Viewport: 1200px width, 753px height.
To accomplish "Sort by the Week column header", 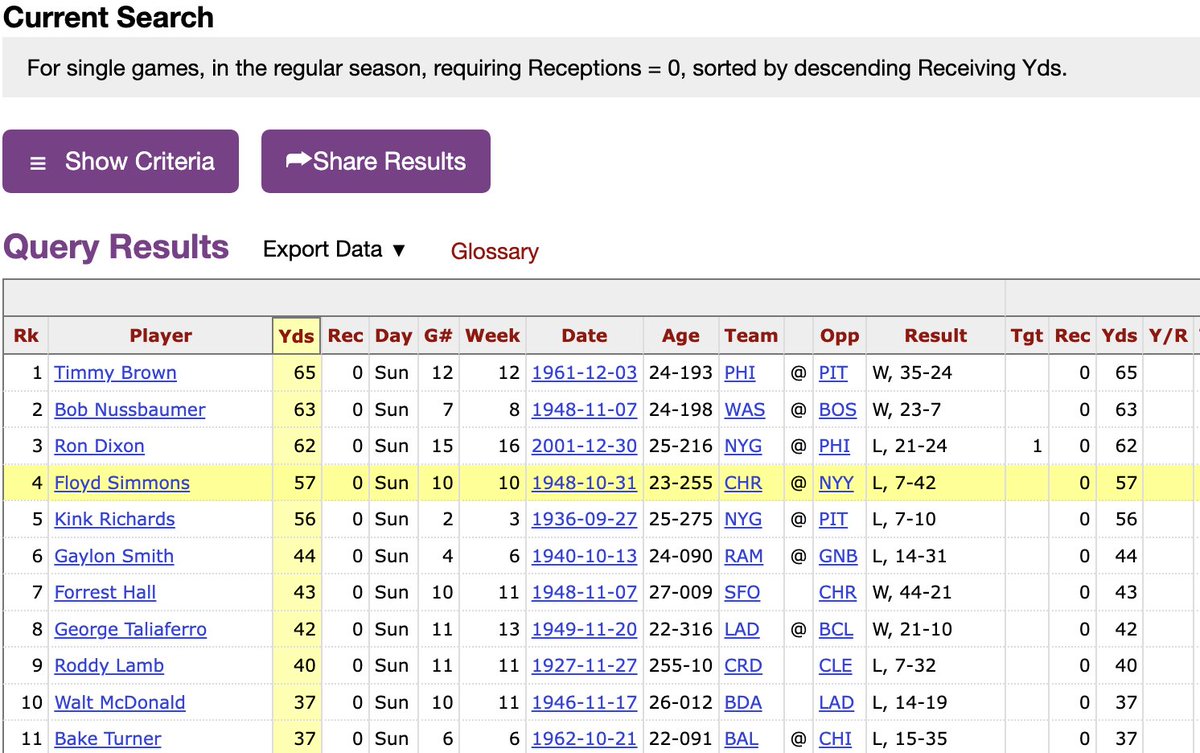I will pos(493,336).
